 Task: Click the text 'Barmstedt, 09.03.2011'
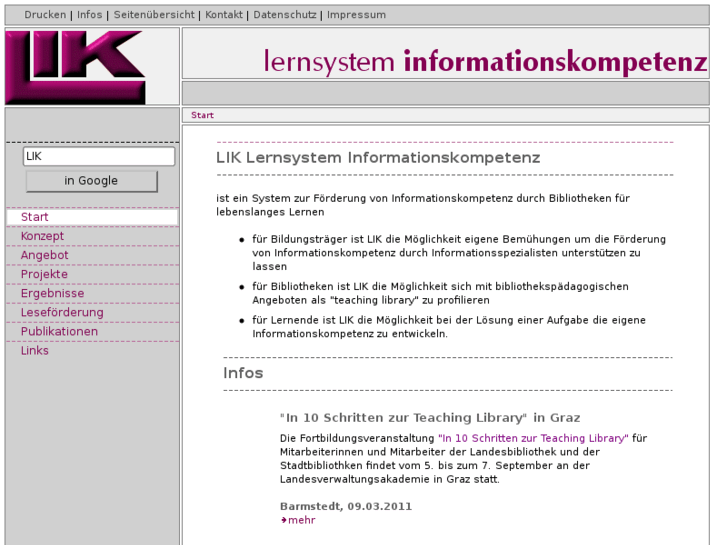tap(346, 506)
